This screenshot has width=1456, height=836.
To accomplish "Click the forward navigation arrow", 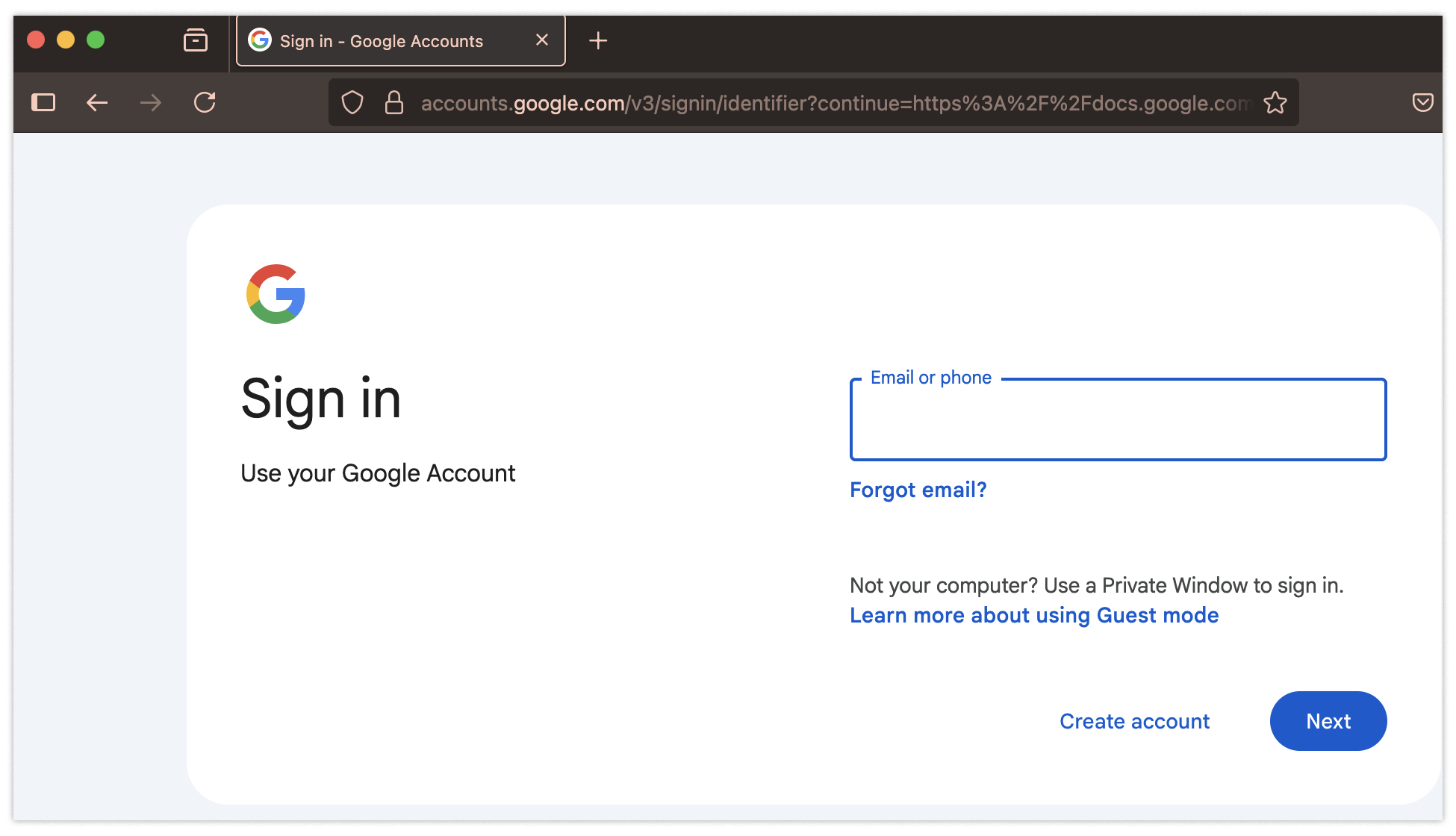I will pos(151,102).
